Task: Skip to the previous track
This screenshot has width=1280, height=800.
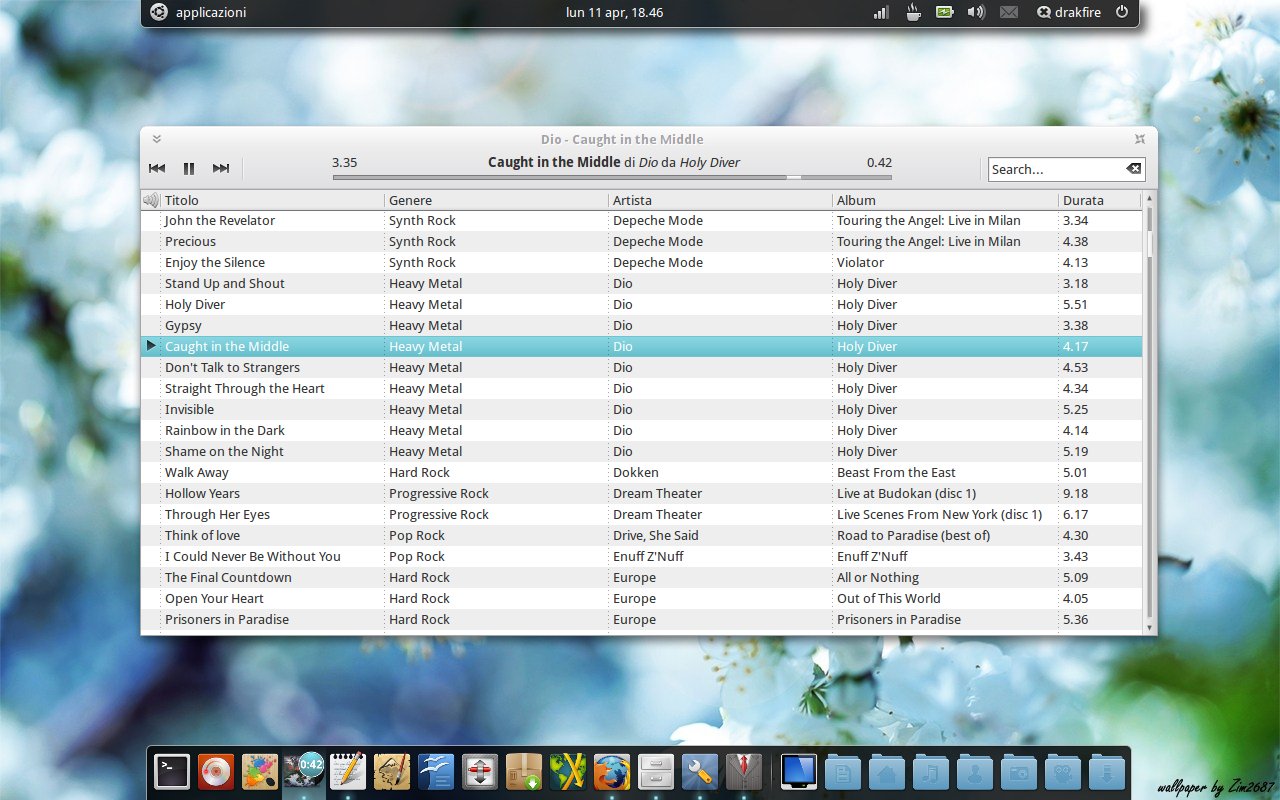Action: pyautogui.click(x=157, y=168)
